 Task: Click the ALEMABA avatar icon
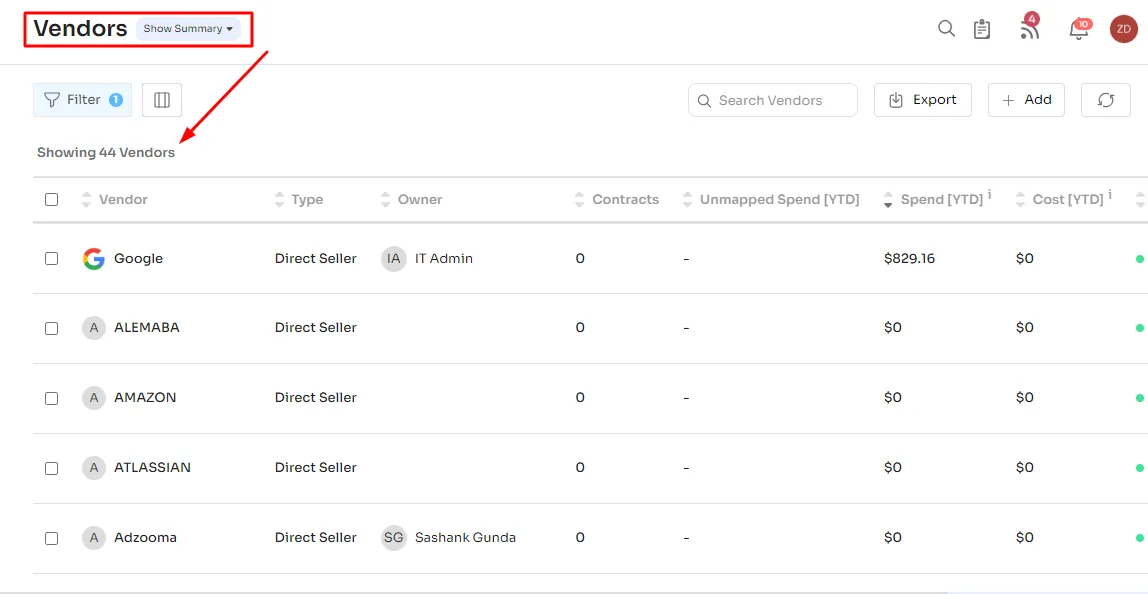[x=93, y=328]
